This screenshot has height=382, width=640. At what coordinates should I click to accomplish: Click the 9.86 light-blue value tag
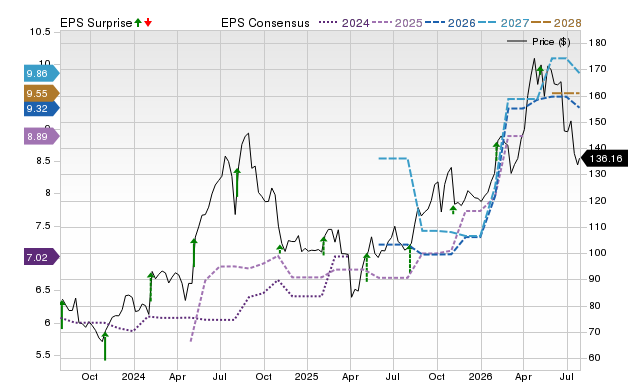42,73
